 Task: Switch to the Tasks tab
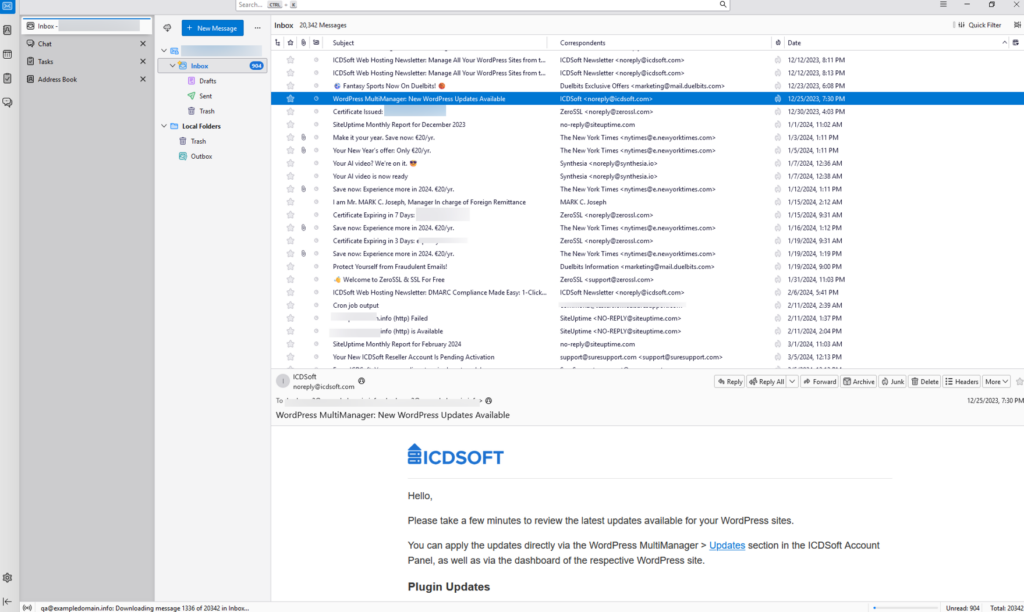86,61
